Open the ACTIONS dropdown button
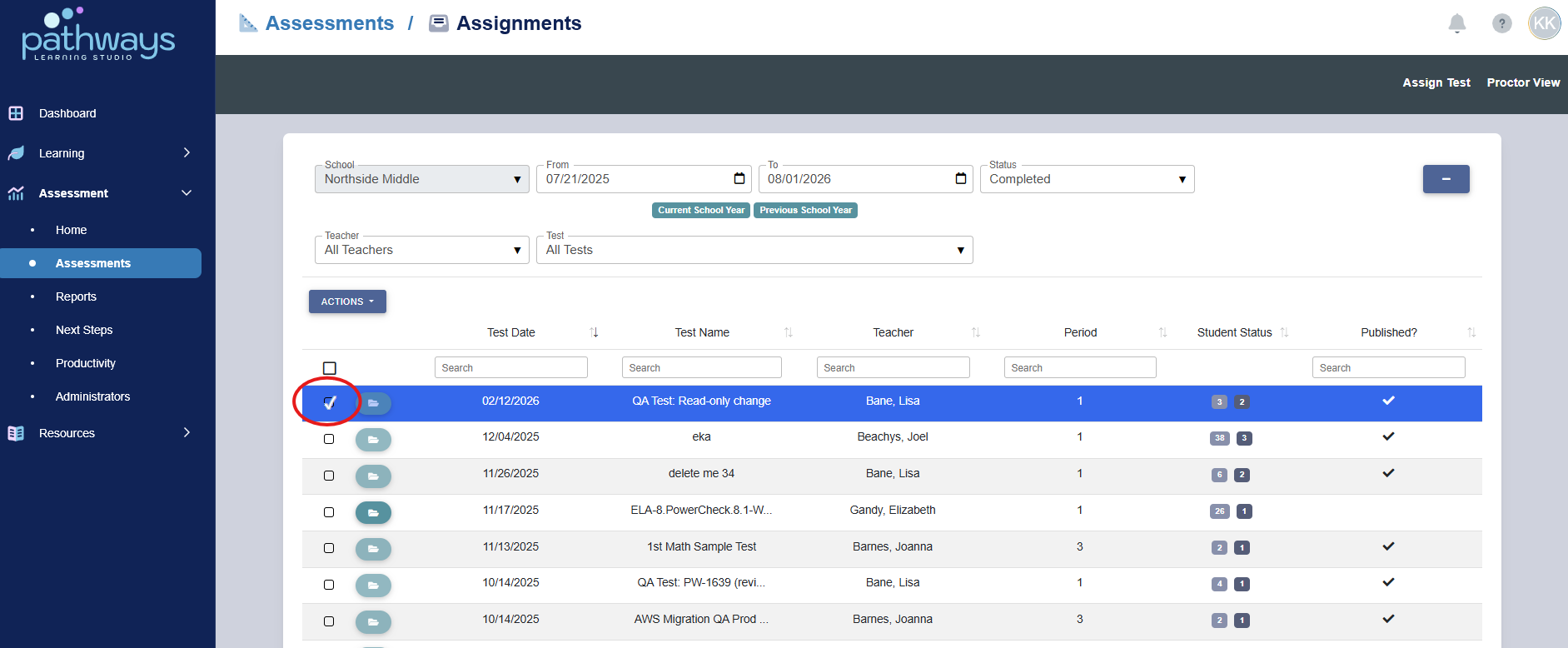 [347, 302]
